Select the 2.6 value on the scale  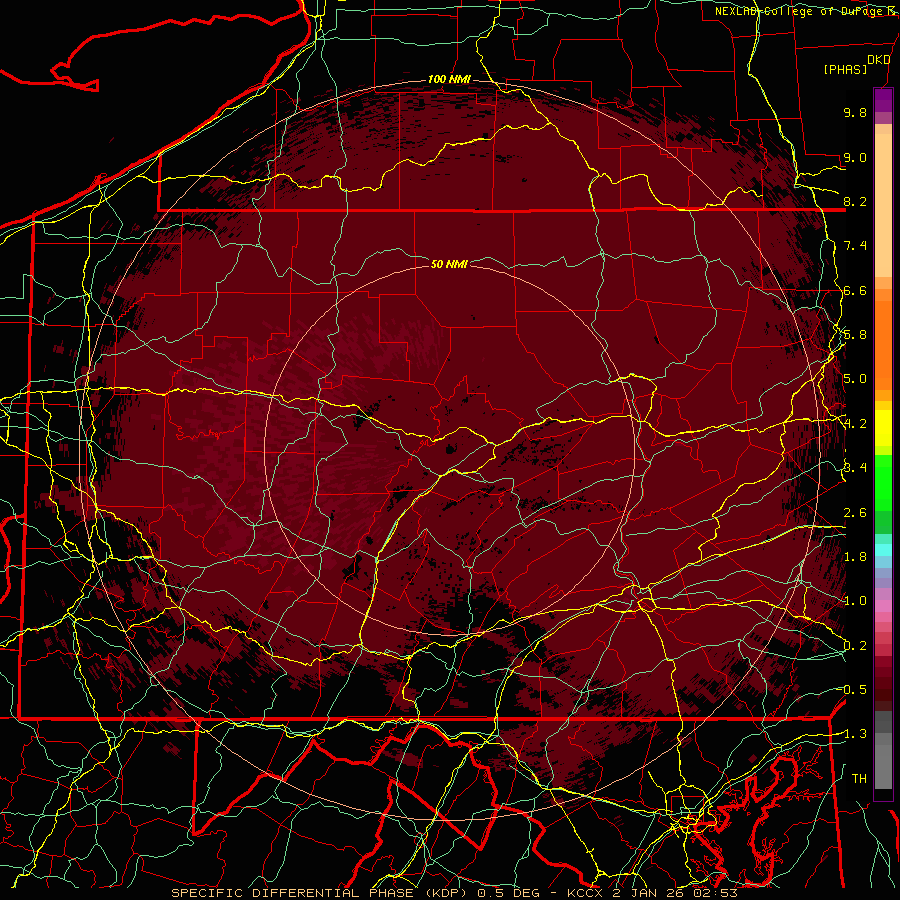(x=855, y=513)
